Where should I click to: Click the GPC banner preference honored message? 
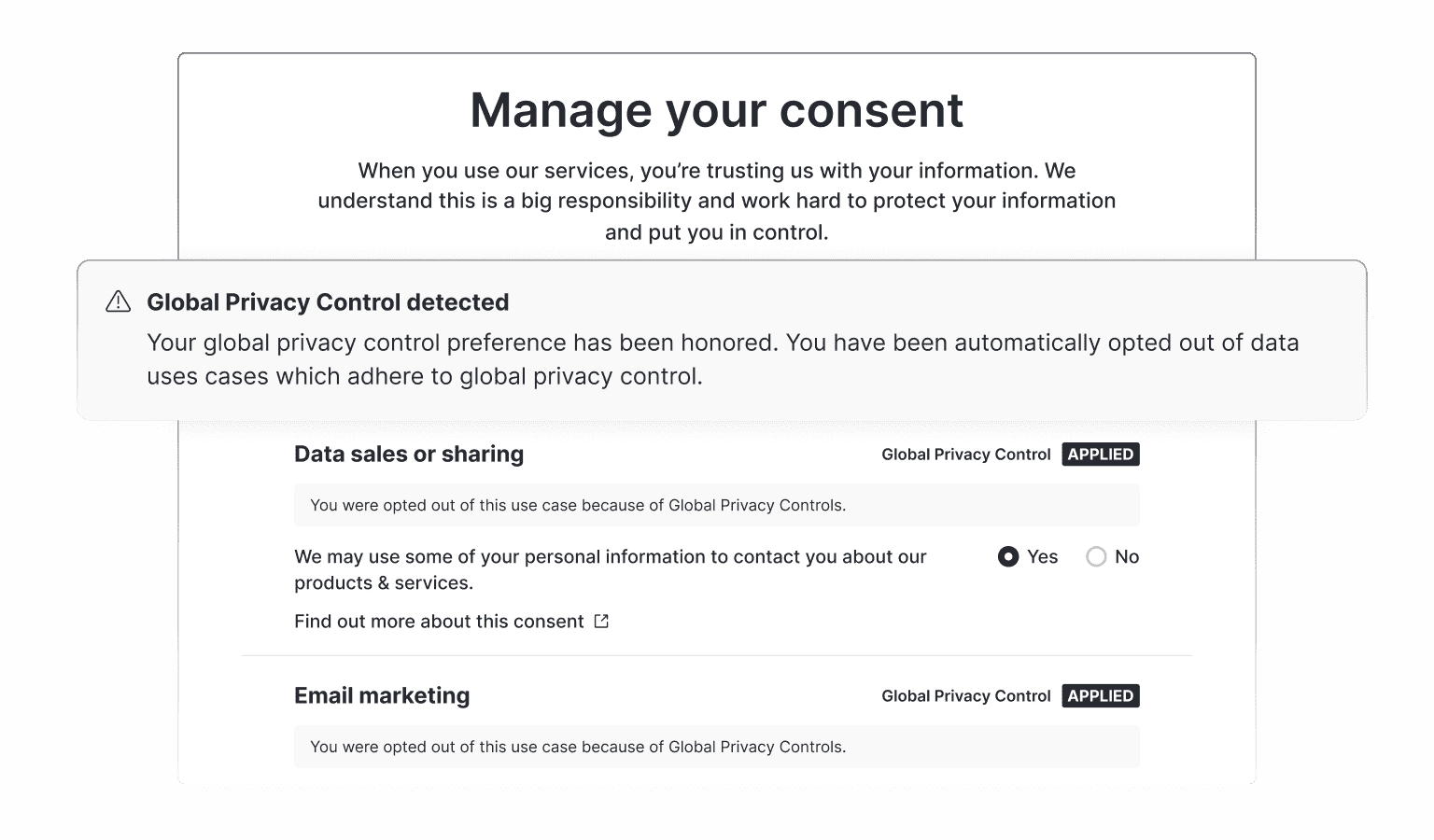(723, 359)
